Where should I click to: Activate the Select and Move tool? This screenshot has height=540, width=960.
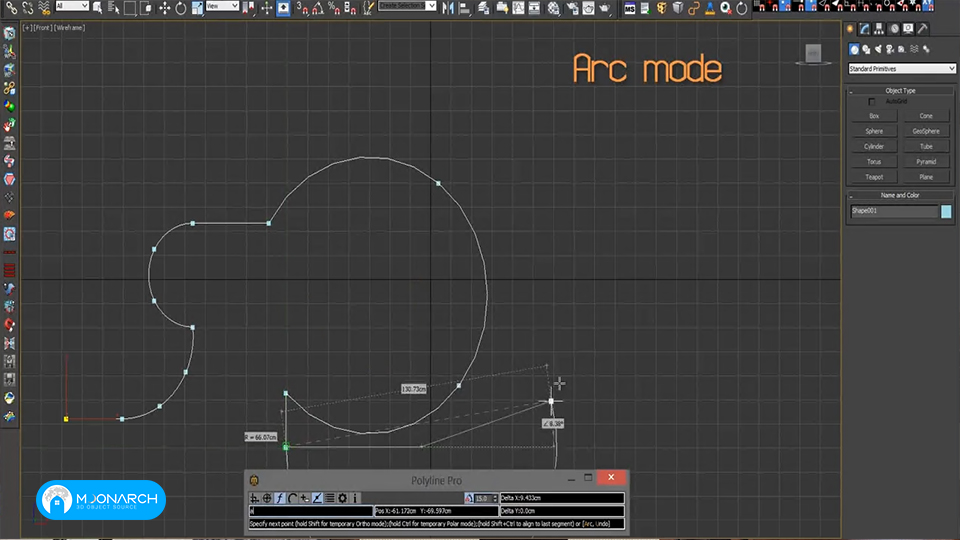coord(164,8)
